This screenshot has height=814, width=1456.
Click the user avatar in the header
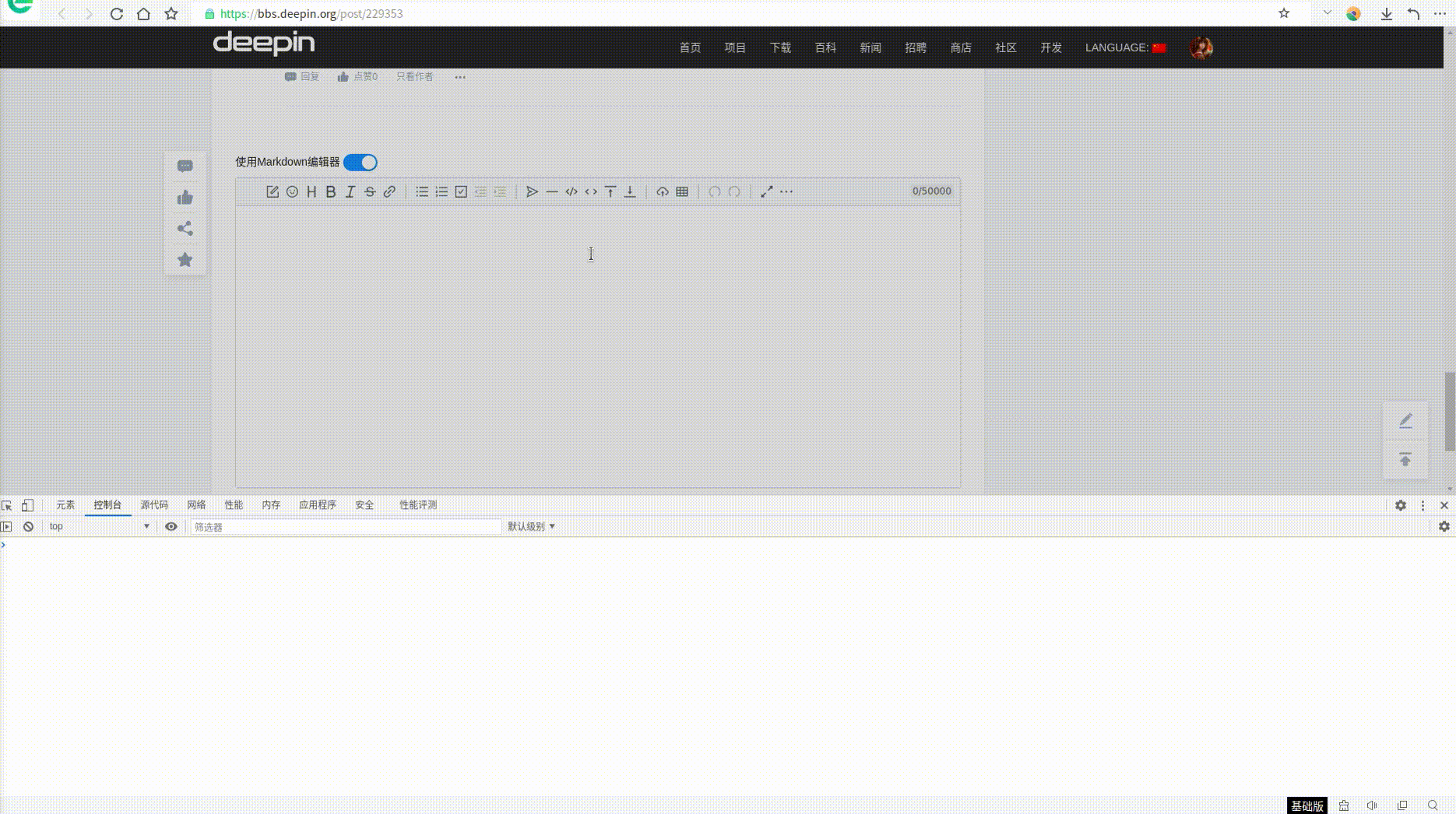click(x=1201, y=47)
